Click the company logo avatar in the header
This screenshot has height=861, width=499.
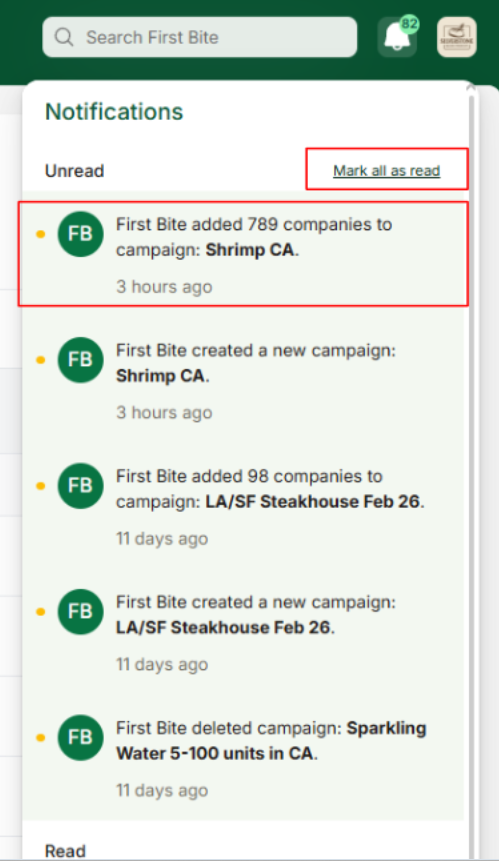[457, 37]
